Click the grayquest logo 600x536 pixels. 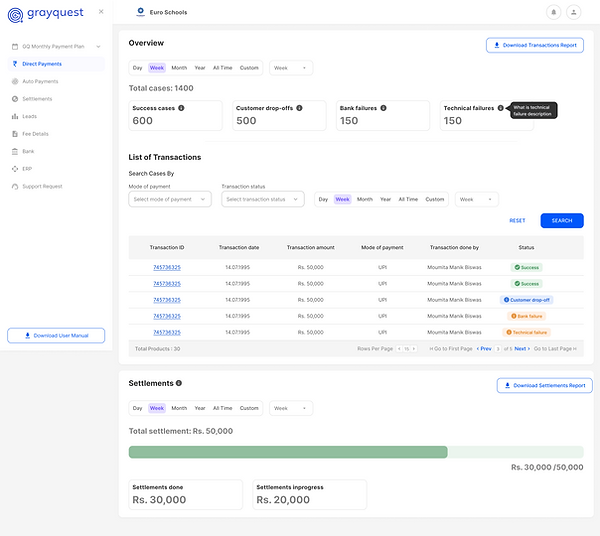45,14
